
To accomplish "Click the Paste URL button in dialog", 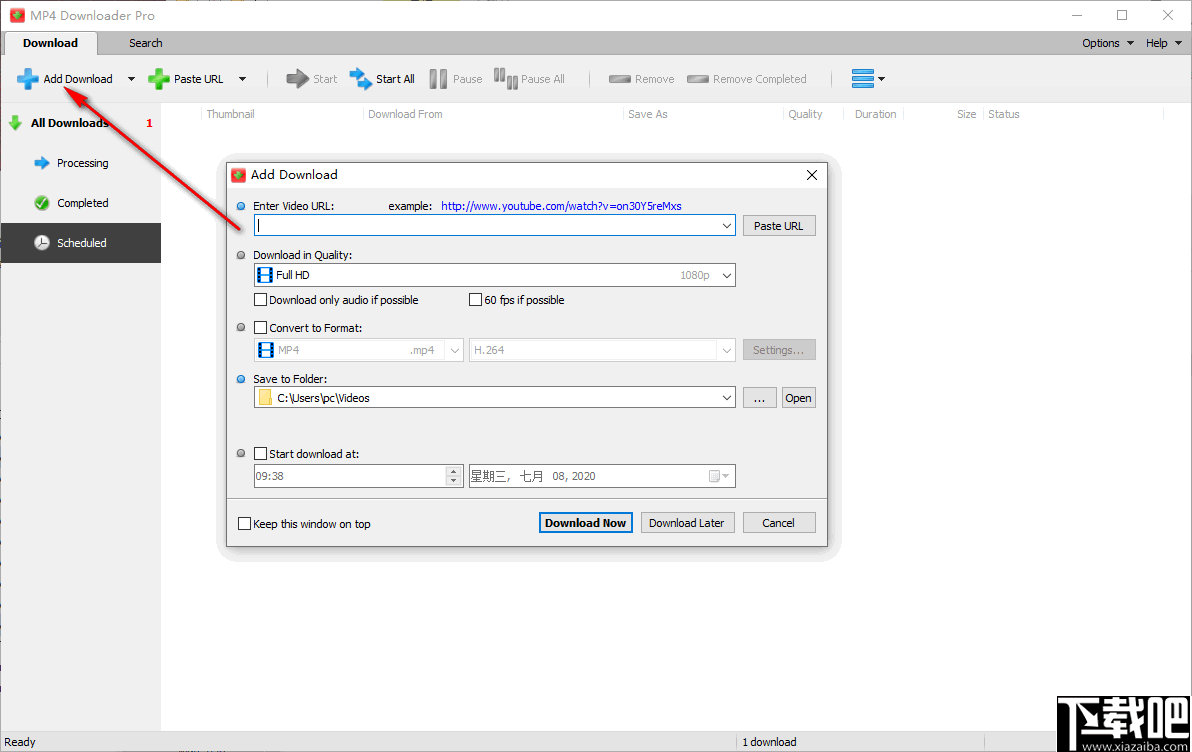I will 778,226.
